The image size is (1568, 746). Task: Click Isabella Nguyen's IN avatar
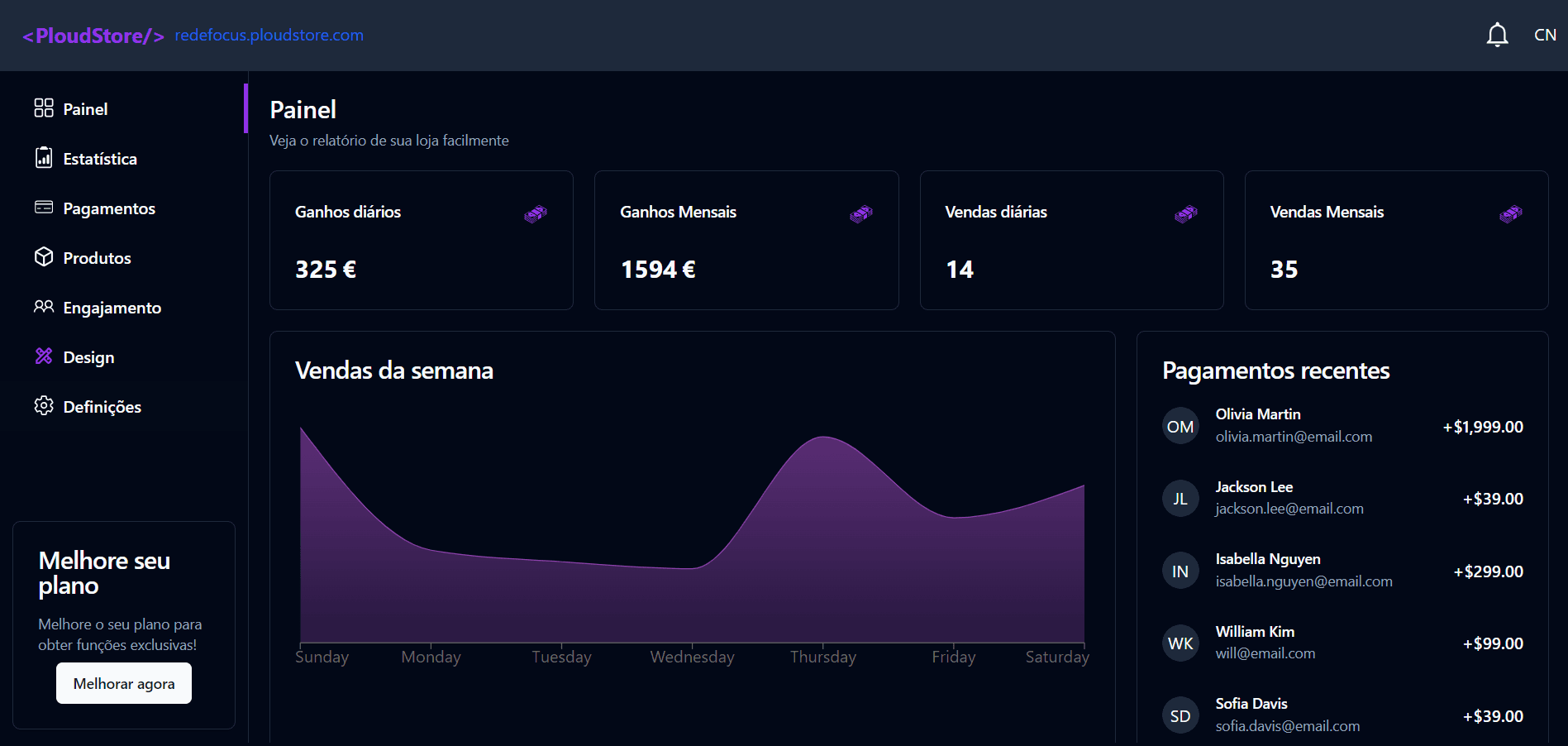click(1180, 571)
